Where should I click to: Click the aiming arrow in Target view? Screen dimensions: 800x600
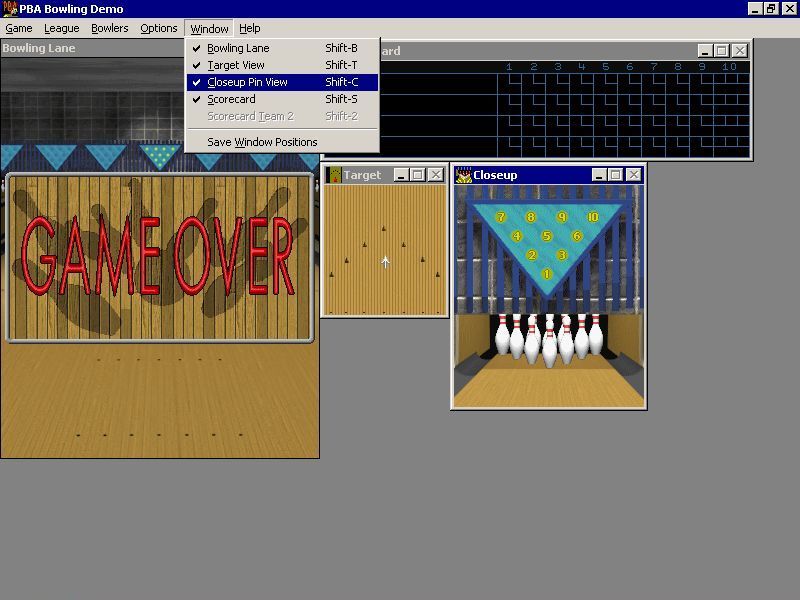click(386, 262)
